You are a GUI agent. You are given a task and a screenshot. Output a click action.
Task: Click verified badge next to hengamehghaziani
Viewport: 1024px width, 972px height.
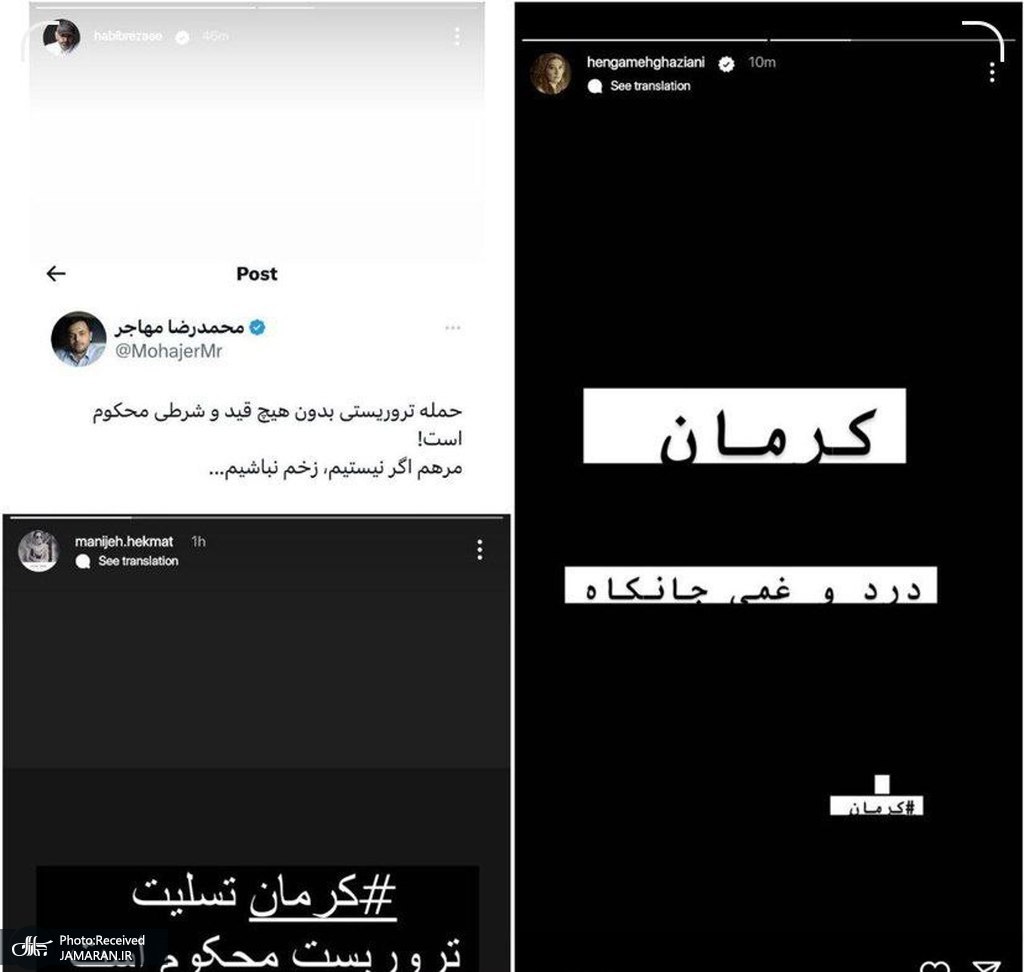click(x=726, y=63)
